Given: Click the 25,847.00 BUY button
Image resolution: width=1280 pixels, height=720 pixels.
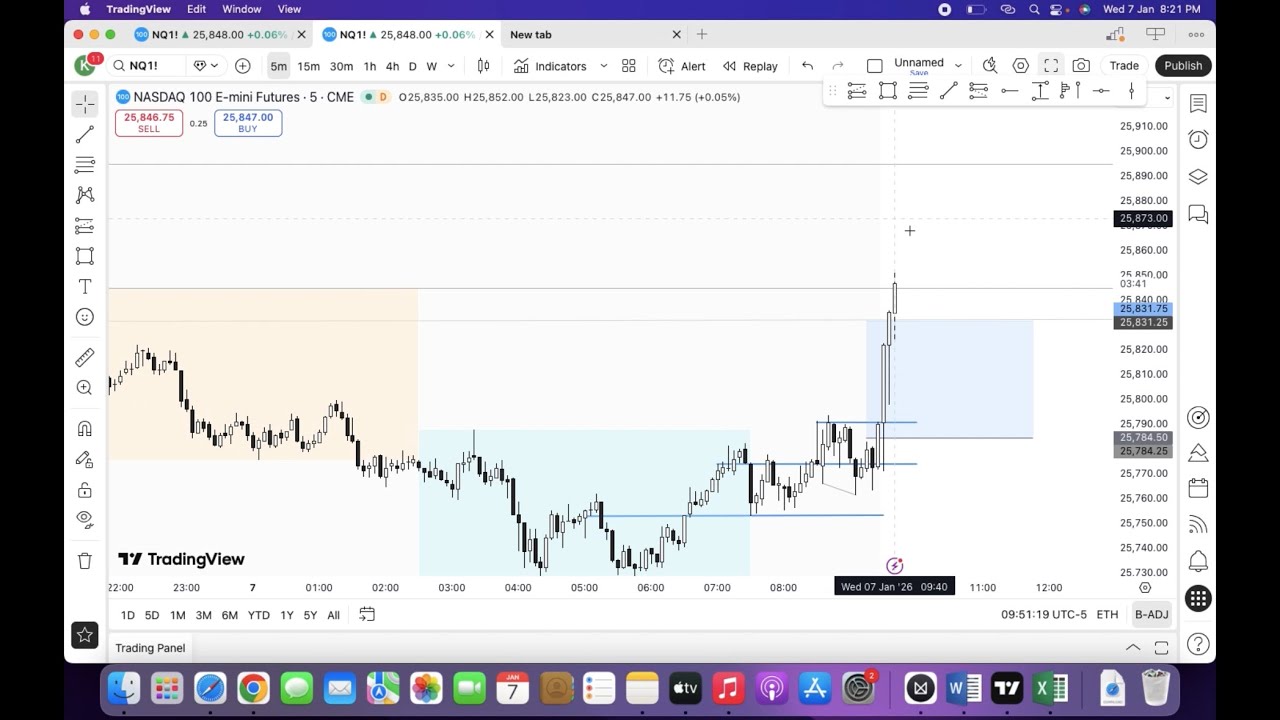Looking at the screenshot, I should (248, 123).
